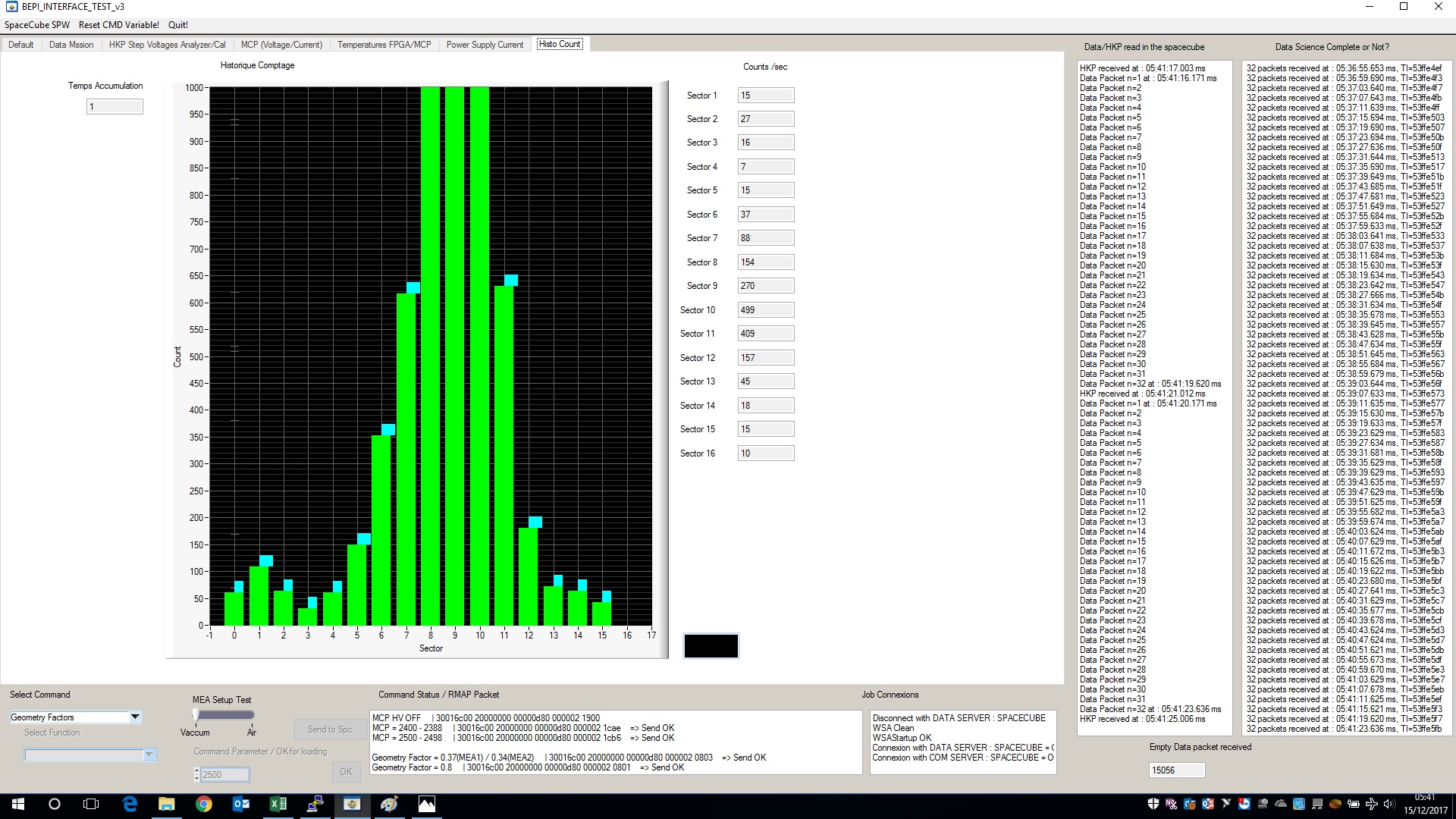Click the OneNote clipper tray icon

pos(1171,804)
